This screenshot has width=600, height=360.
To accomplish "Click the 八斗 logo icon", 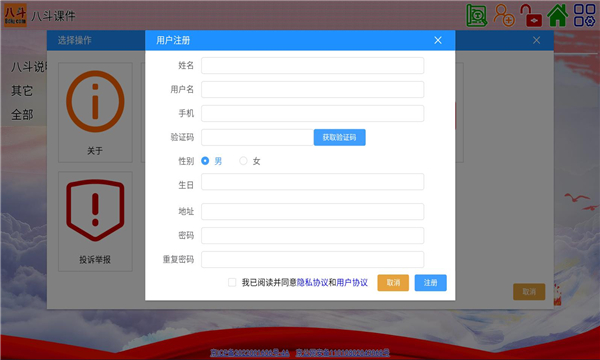I will click(x=15, y=15).
